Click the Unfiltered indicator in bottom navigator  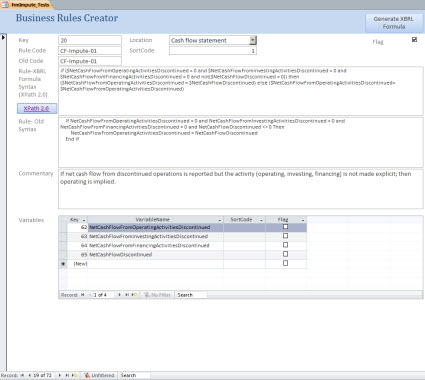99,375
